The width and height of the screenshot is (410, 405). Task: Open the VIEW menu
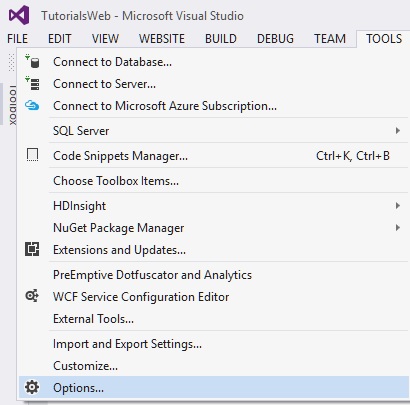(x=105, y=39)
